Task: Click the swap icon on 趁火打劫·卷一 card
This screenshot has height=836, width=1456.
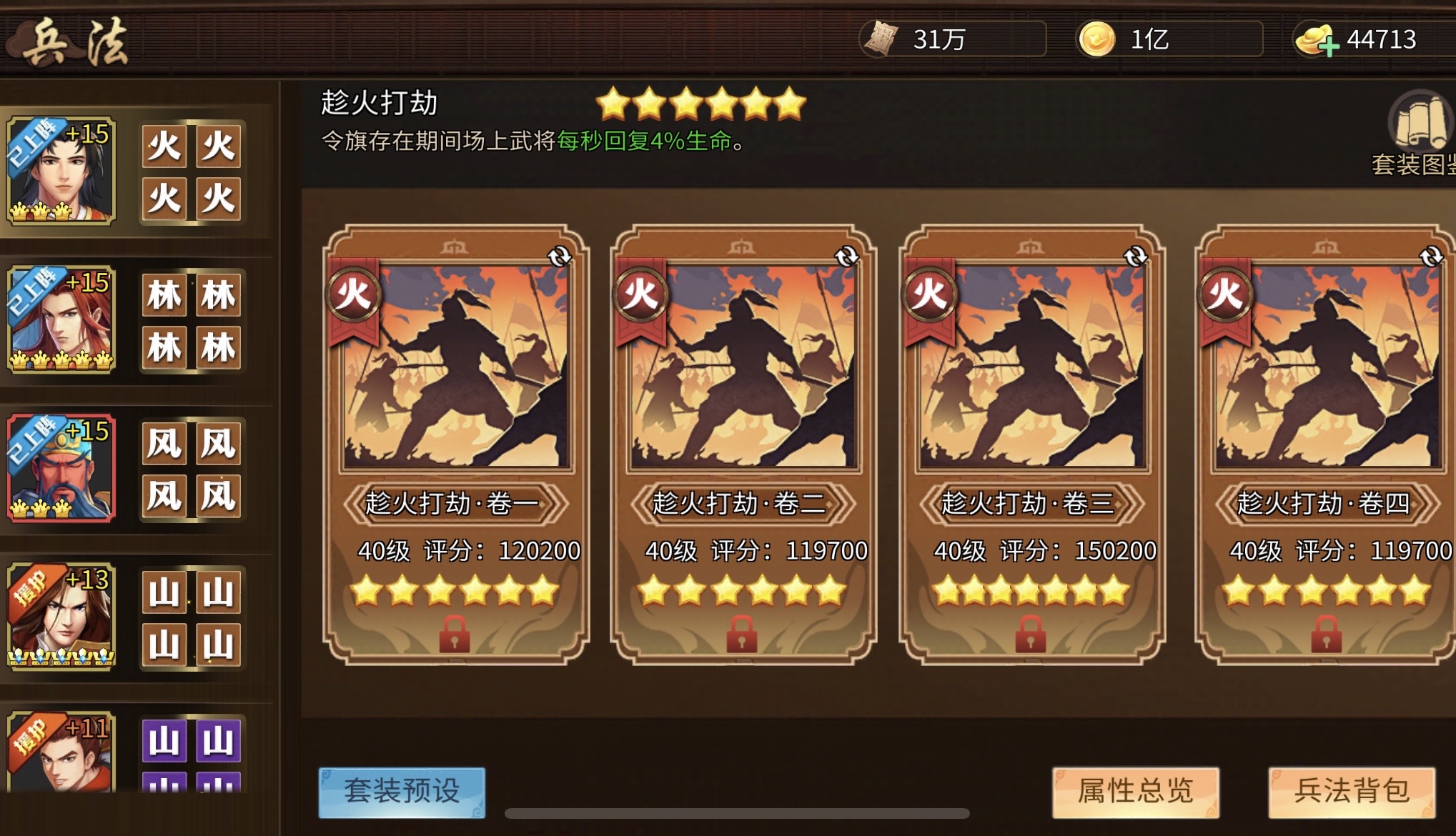Action: click(x=559, y=256)
